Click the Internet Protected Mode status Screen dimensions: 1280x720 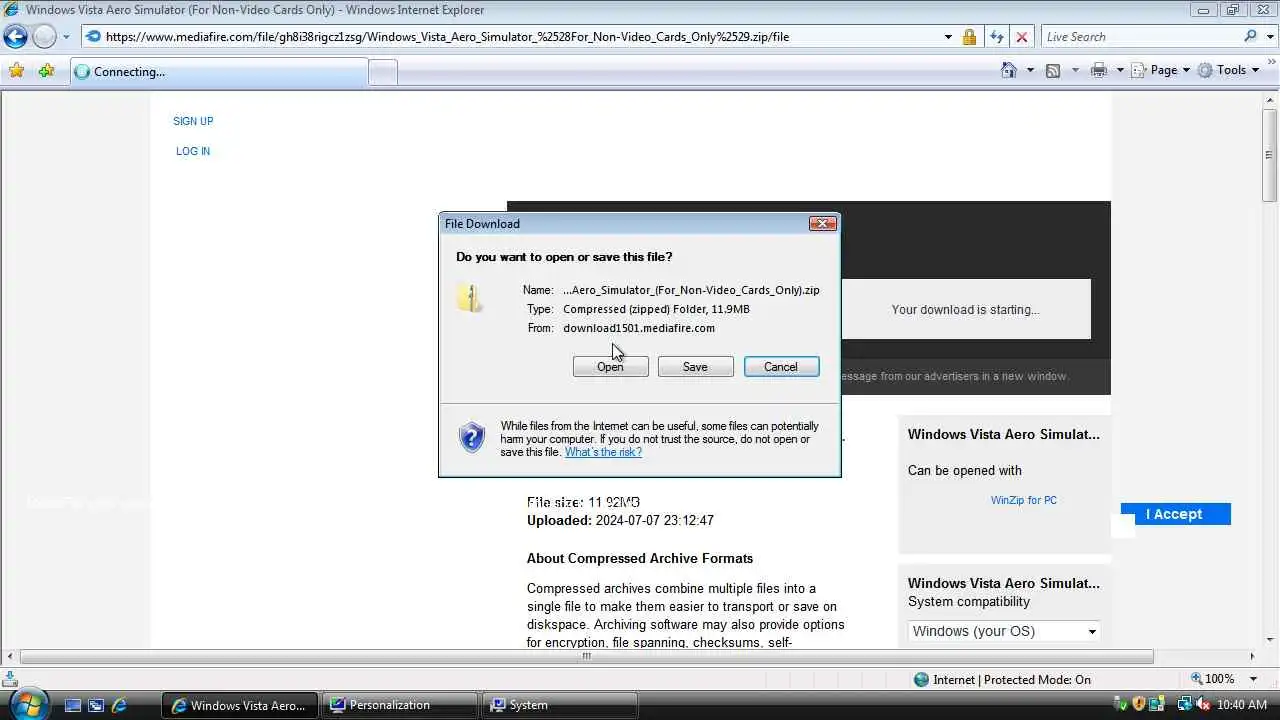point(1002,680)
